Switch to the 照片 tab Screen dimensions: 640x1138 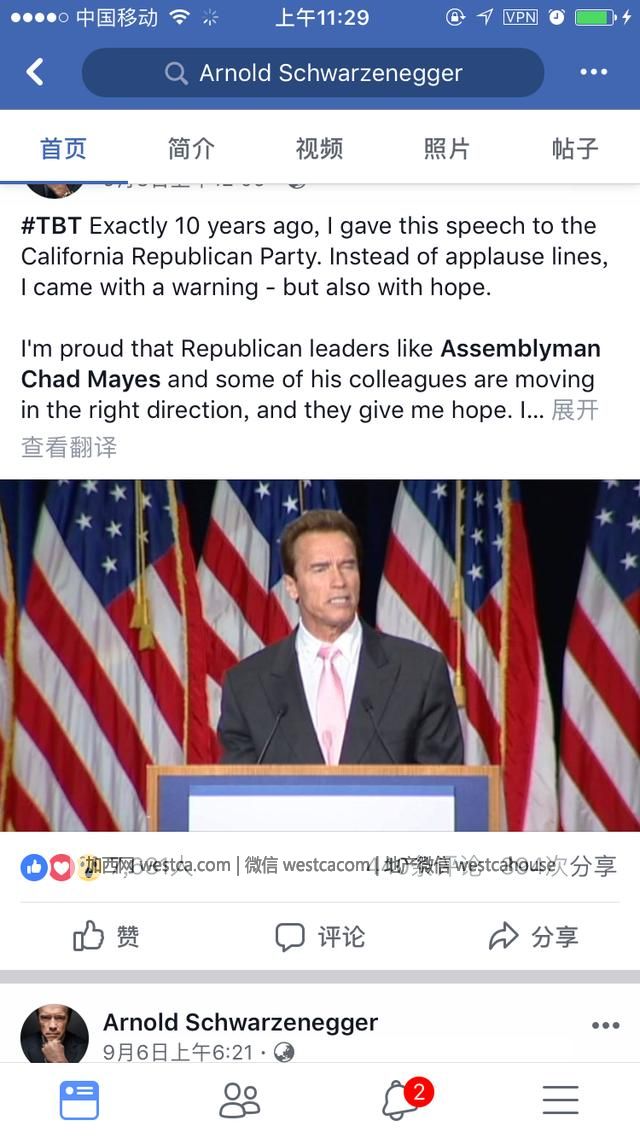[x=447, y=149]
